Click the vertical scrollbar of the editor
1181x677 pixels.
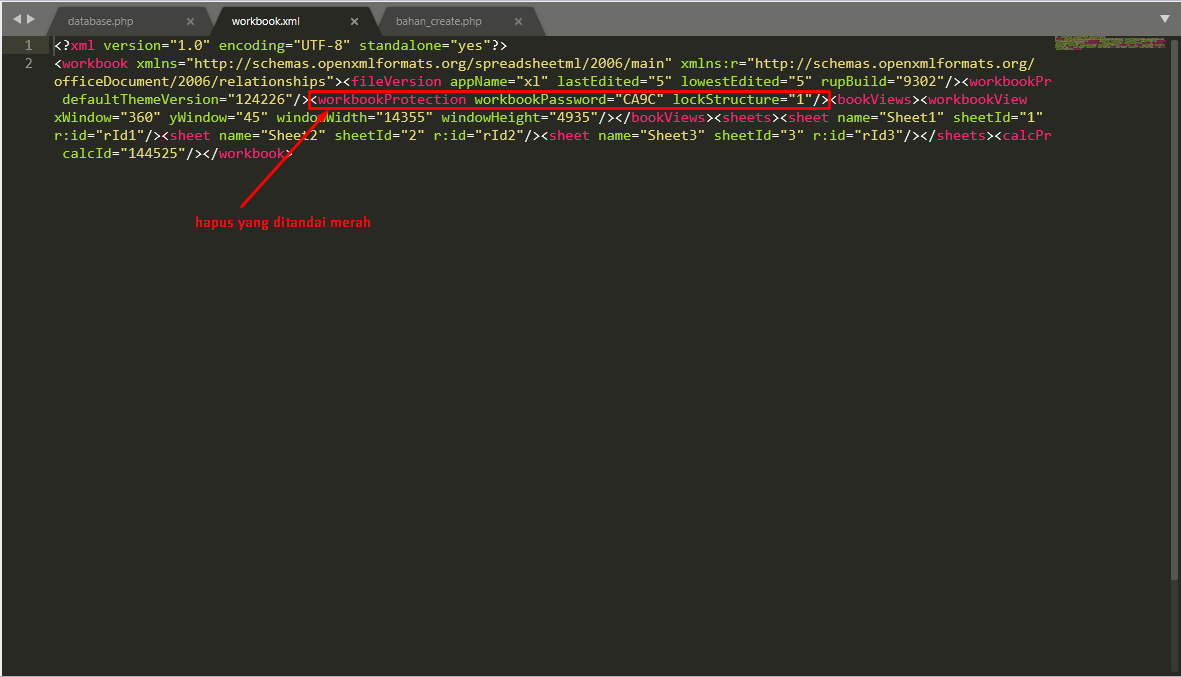coord(1174,300)
